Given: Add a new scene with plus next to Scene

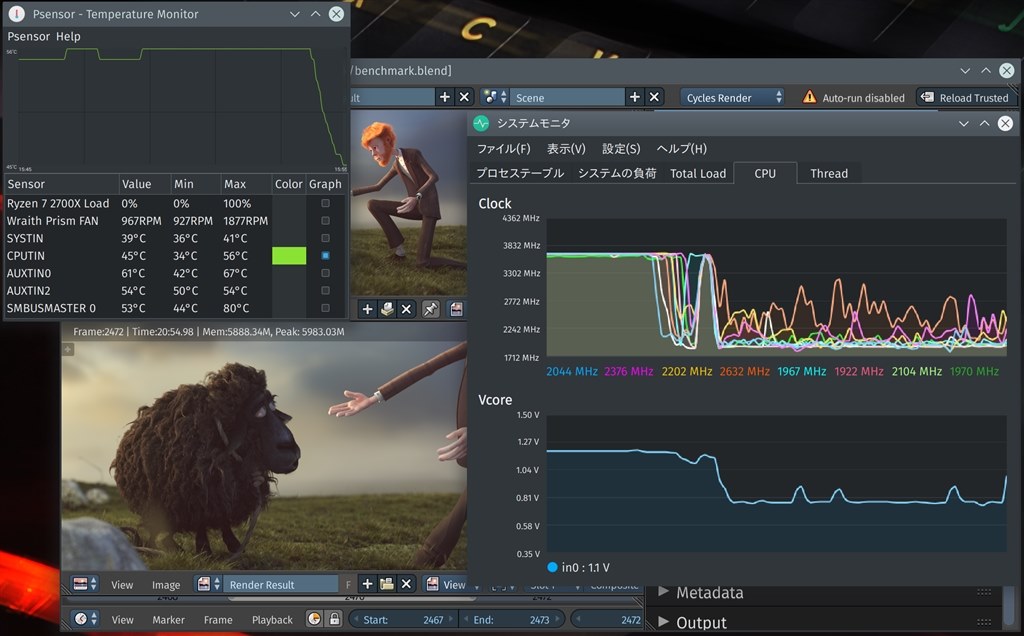Looking at the screenshot, I should point(634,97).
